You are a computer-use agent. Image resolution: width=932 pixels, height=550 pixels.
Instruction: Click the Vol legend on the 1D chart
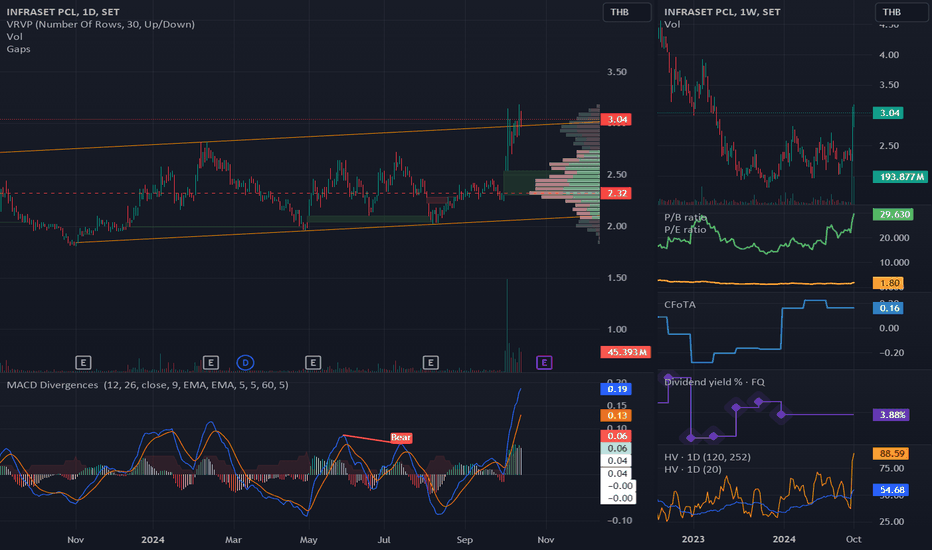tap(14, 37)
